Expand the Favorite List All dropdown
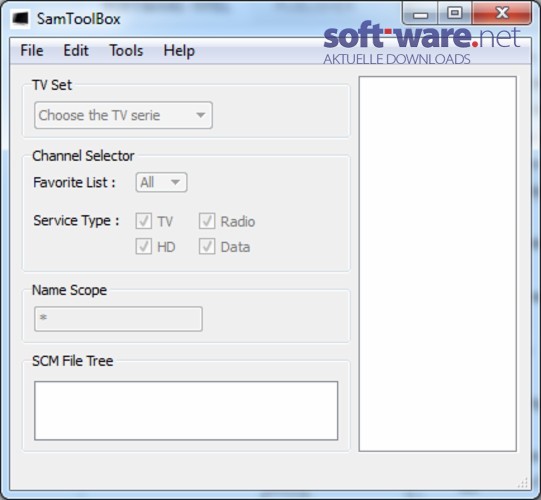This screenshot has height=500, width=541. pos(161,182)
